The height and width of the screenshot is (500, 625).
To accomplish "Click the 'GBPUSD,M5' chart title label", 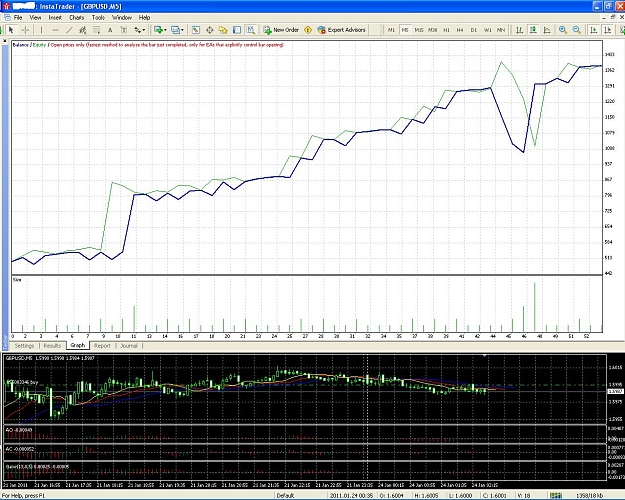I will point(19,358).
